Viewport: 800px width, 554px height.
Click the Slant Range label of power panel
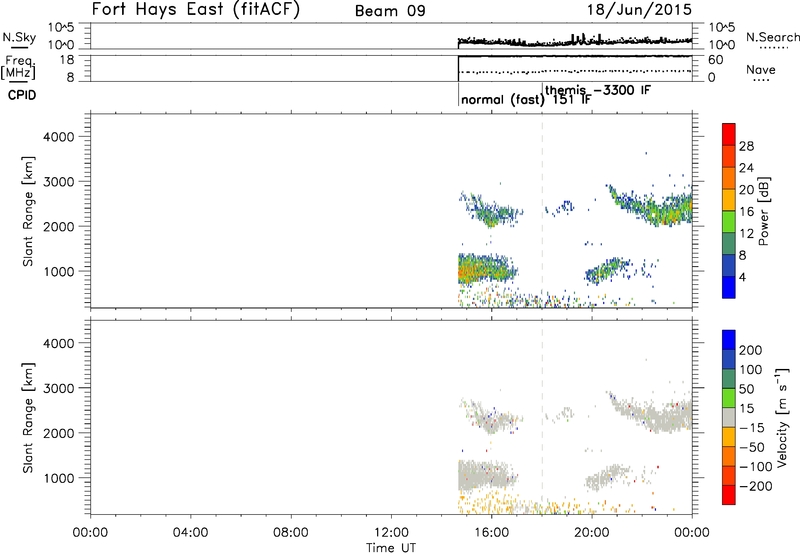click(x=28, y=211)
